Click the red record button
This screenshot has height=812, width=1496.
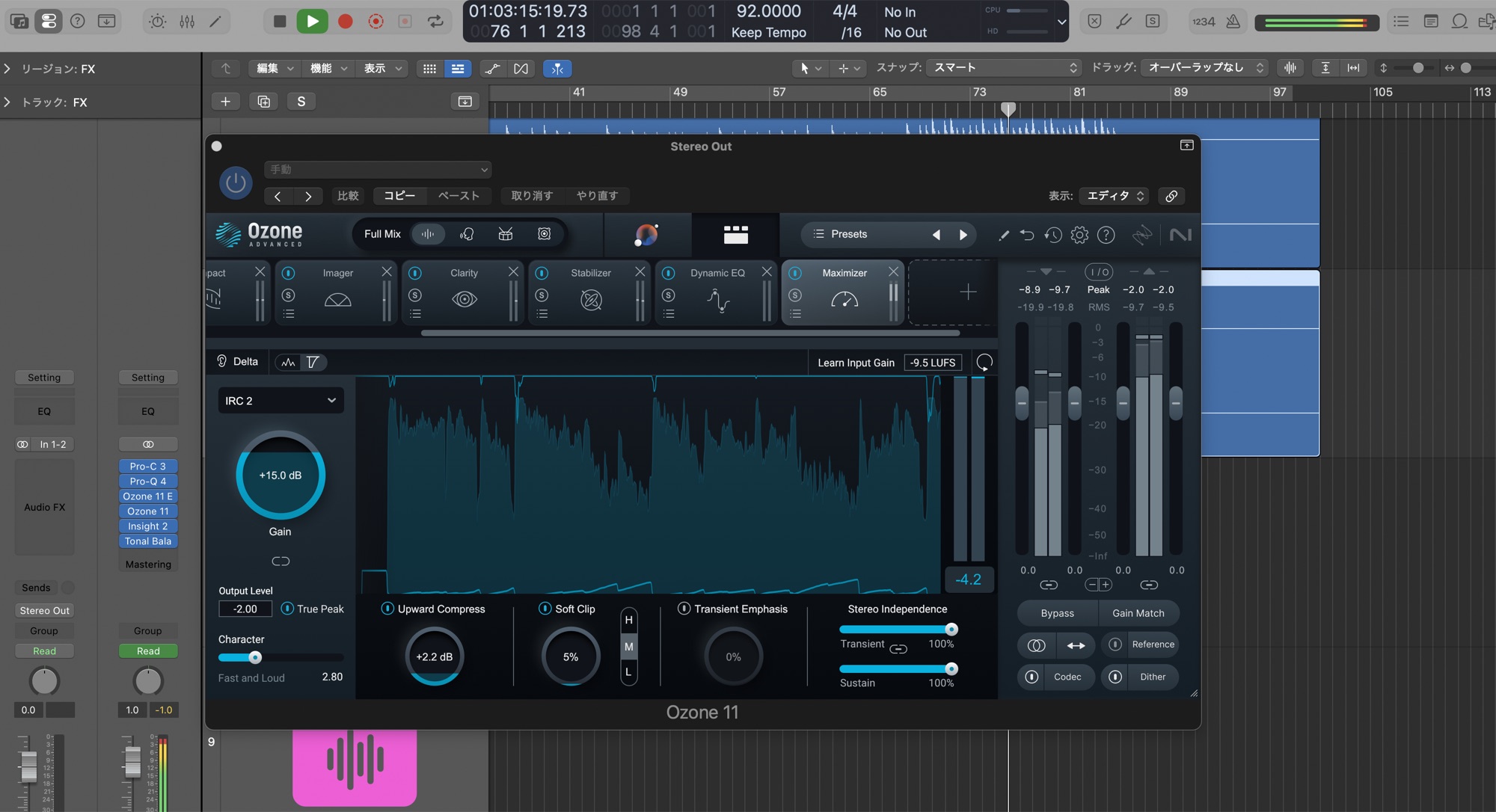[345, 21]
